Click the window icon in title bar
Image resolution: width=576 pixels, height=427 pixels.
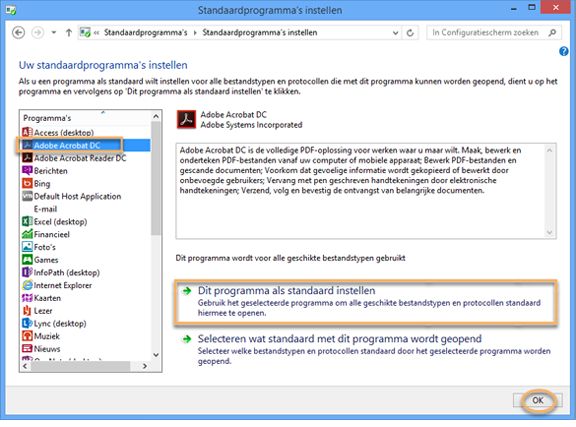click(10, 10)
